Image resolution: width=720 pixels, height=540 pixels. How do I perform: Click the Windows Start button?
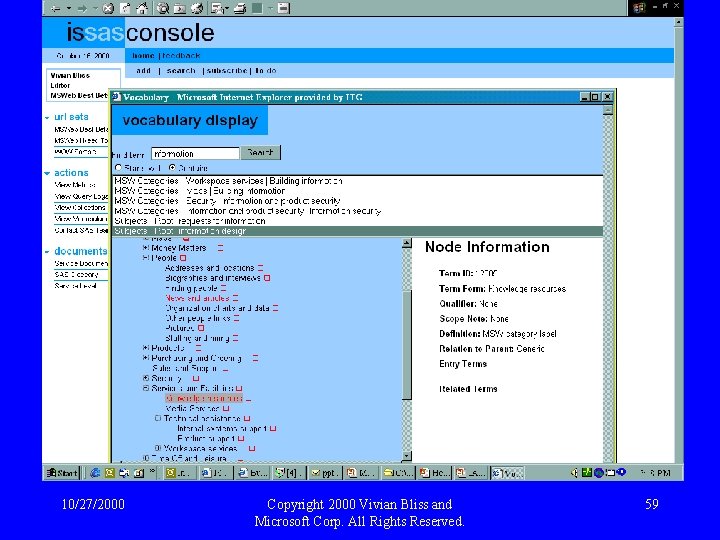(62, 472)
